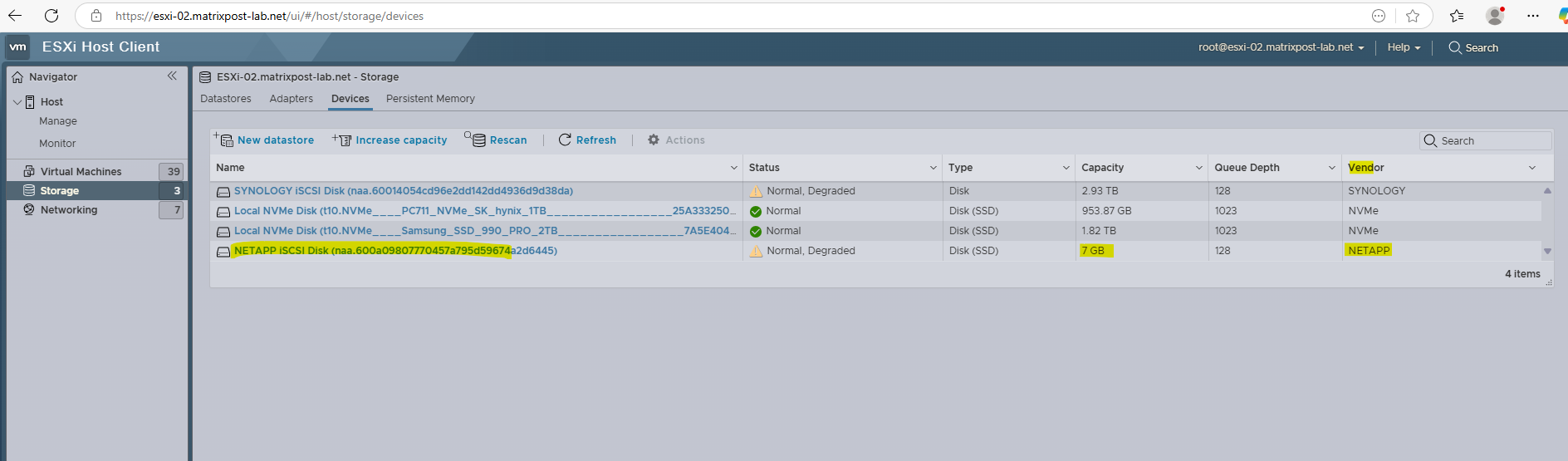1568x461 pixels.
Task: Collapse the Navigator pane with the double-chevron icon
Action: pos(172,76)
